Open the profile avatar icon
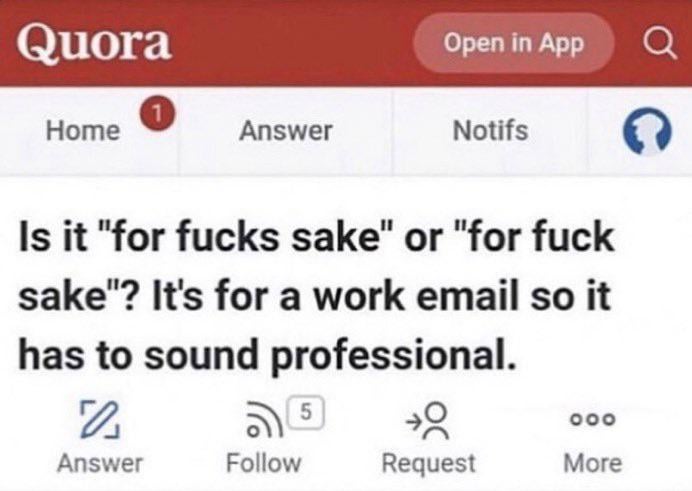Image resolution: width=692 pixels, height=491 pixels. tap(645, 132)
